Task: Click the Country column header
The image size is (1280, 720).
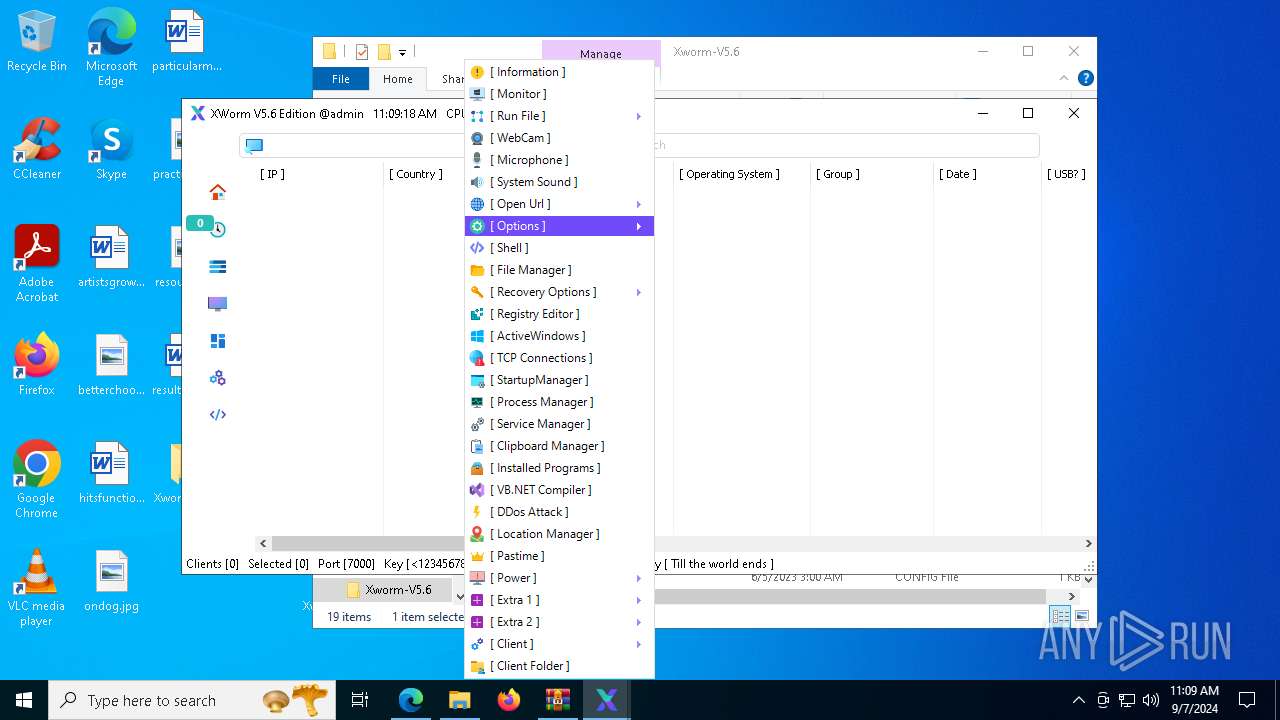Action: click(416, 174)
